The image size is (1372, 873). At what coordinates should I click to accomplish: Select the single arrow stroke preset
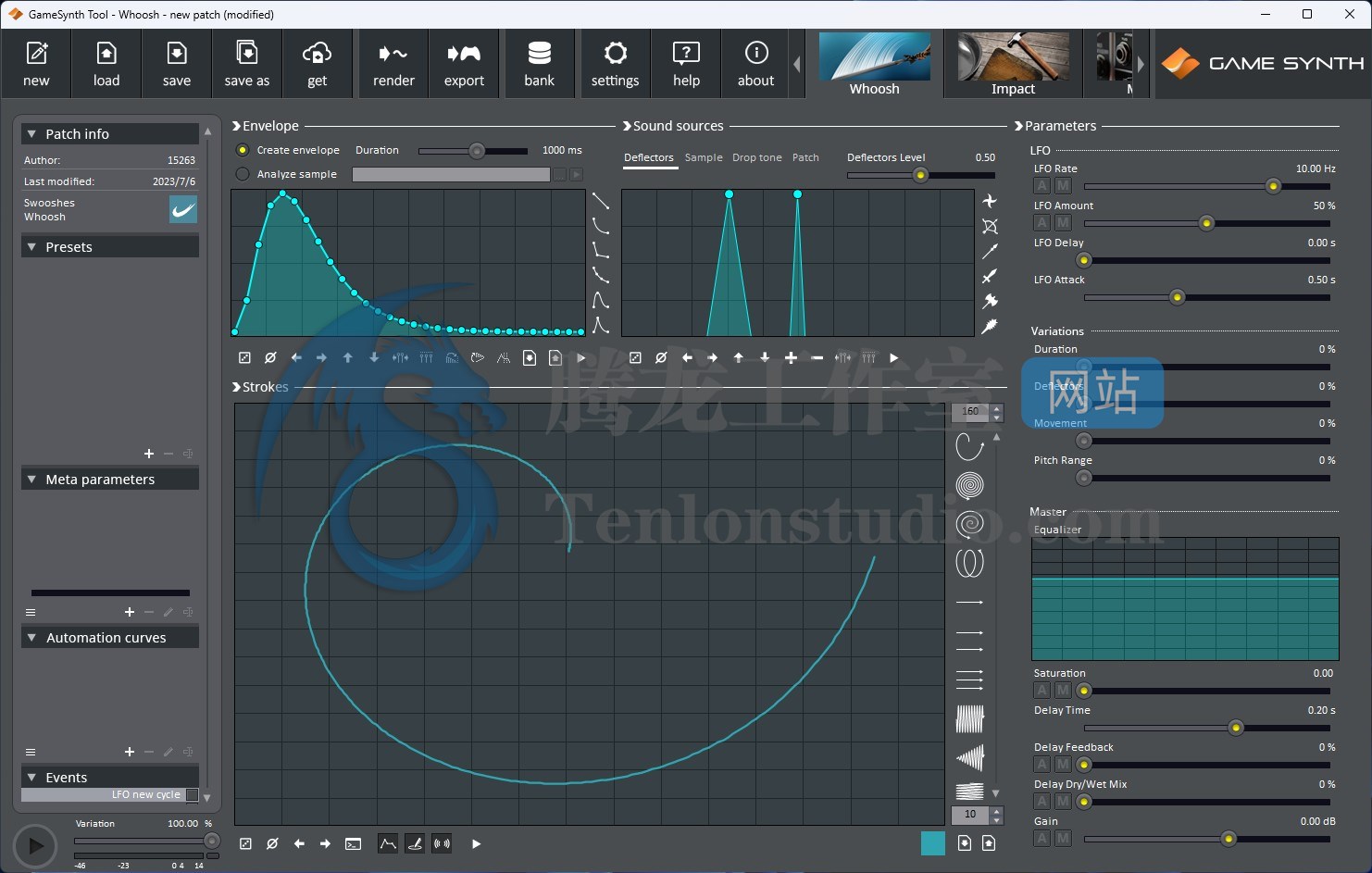[x=969, y=603]
